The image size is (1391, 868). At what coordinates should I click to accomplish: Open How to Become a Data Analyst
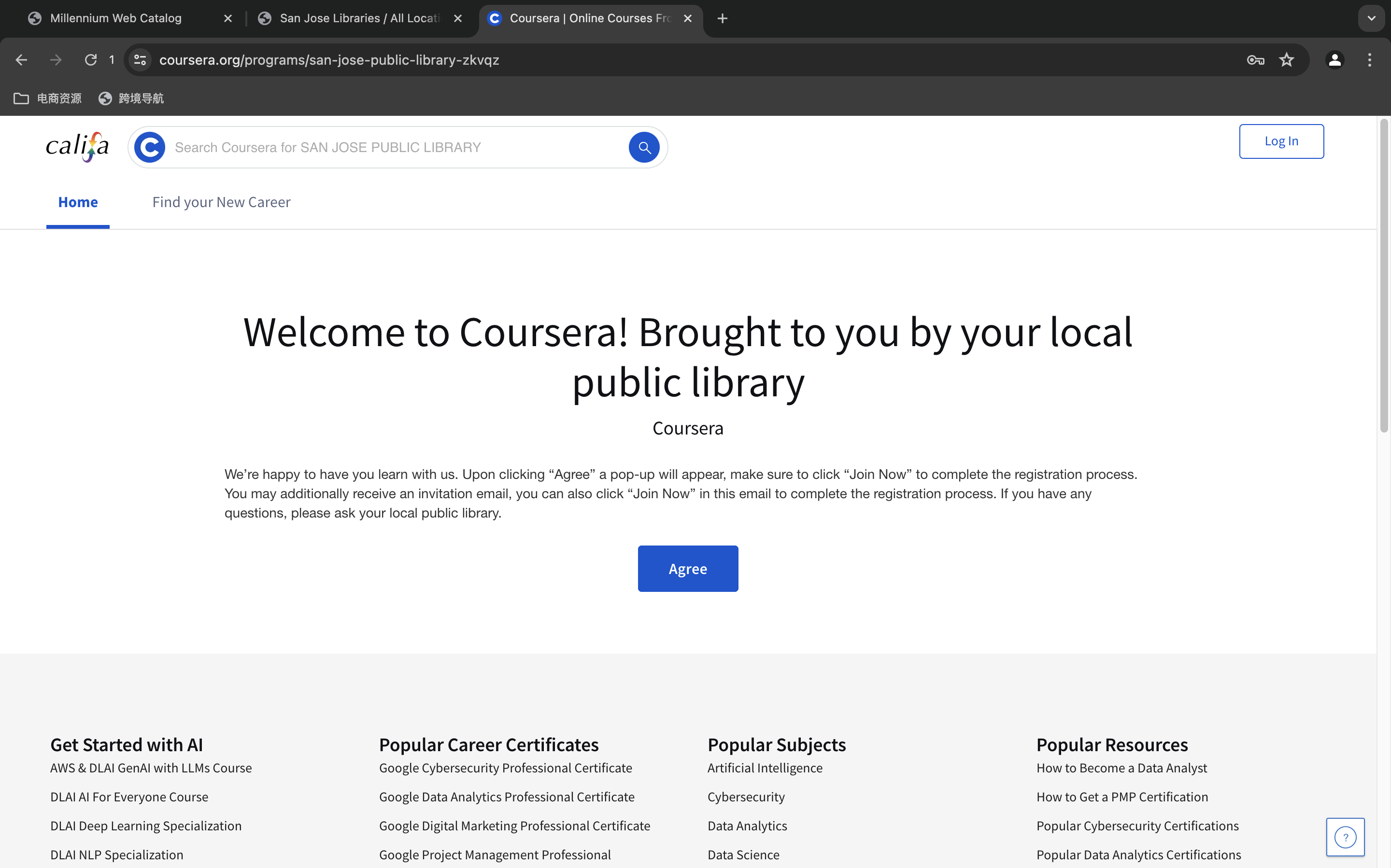pyautogui.click(x=1121, y=768)
